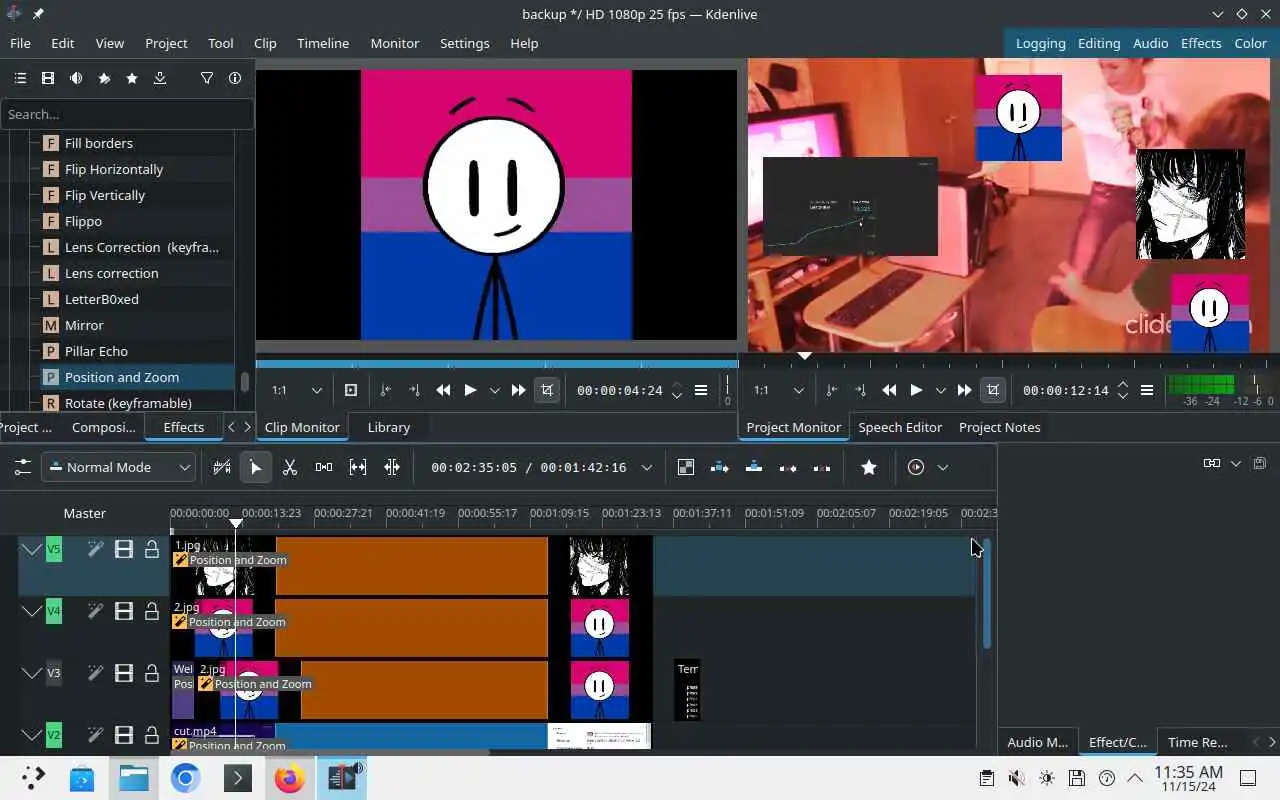
Task: Open the File menu
Action: click(x=20, y=43)
